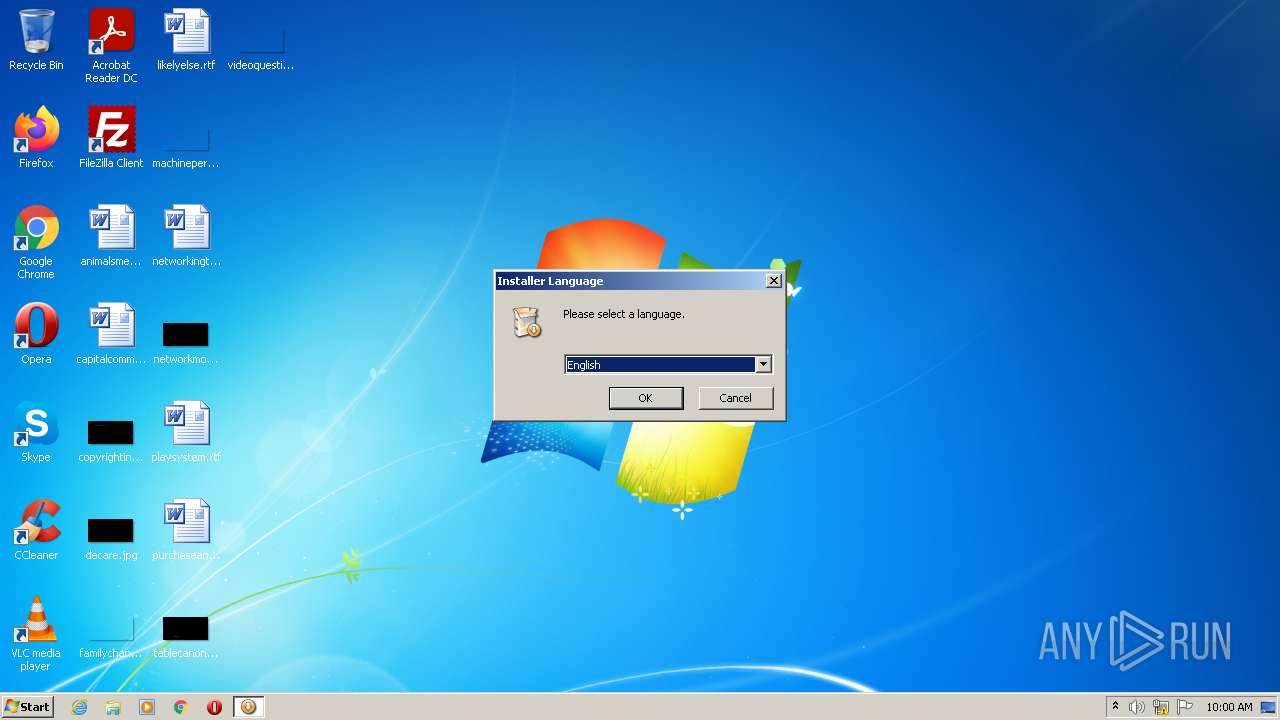Cancel the Installer Language dialog

pyautogui.click(x=735, y=398)
